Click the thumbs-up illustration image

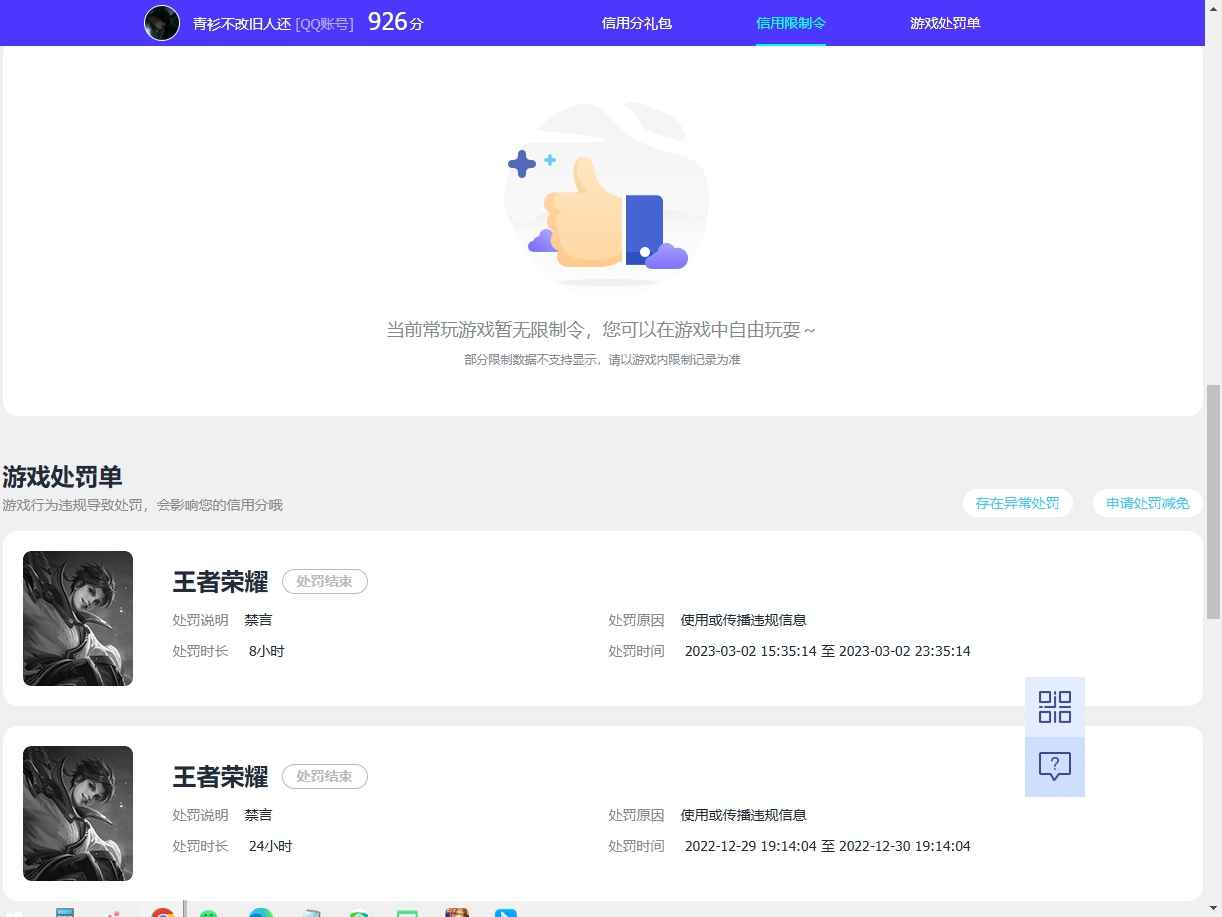(607, 195)
